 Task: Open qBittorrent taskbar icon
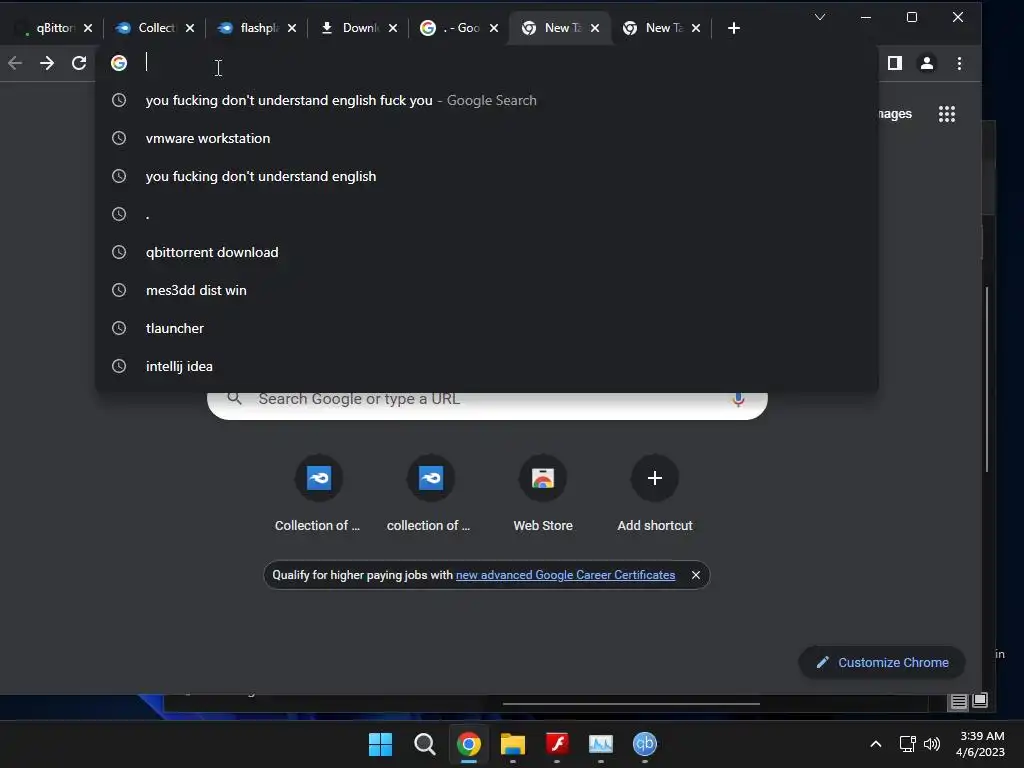[x=645, y=744]
